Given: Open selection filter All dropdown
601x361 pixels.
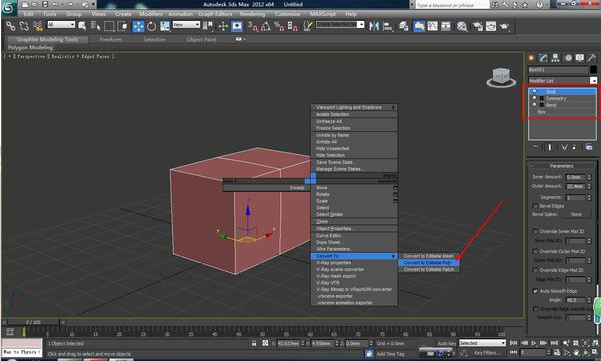Looking at the screenshot, I should point(61,25).
